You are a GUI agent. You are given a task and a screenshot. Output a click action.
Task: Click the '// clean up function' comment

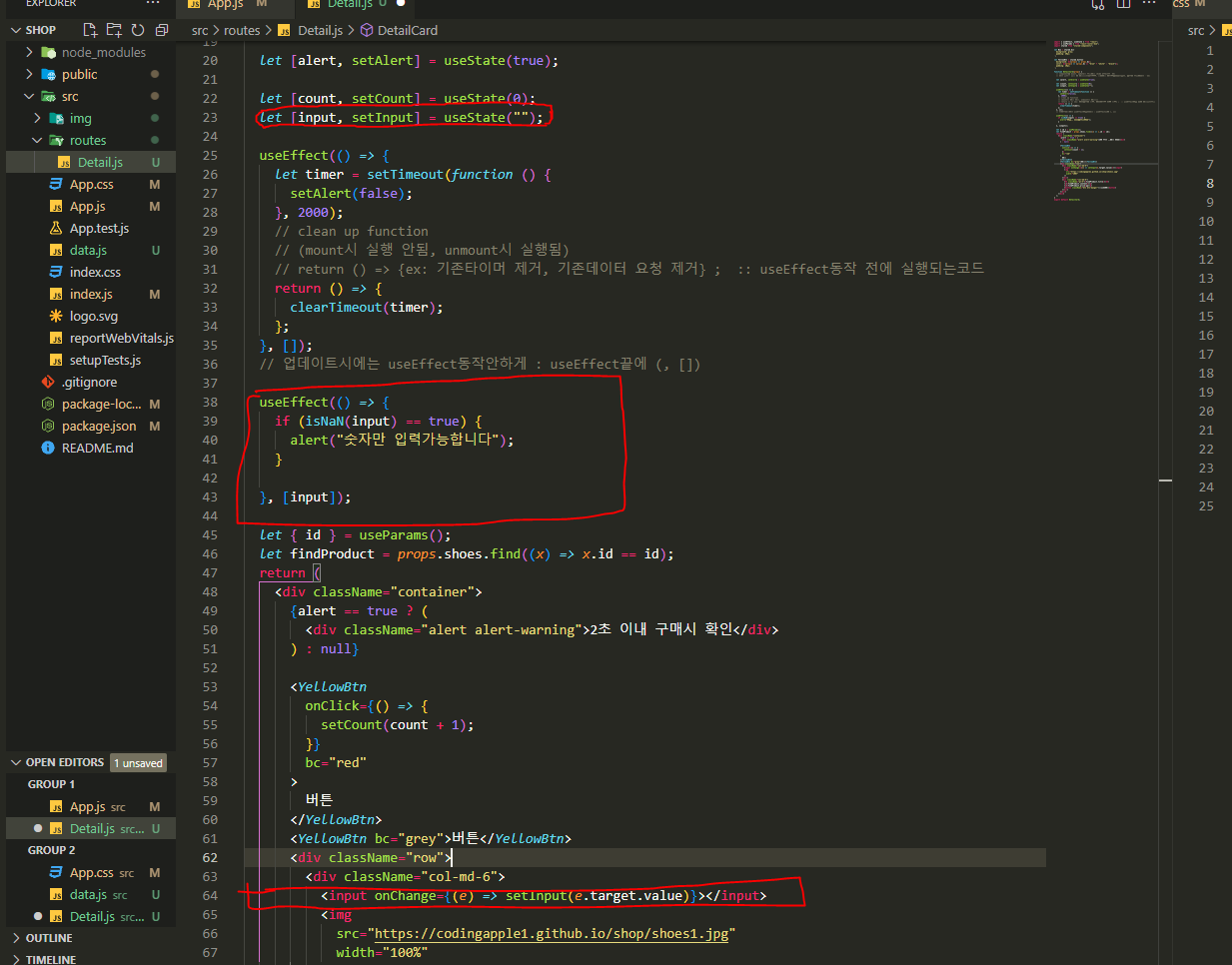tap(352, 231)
